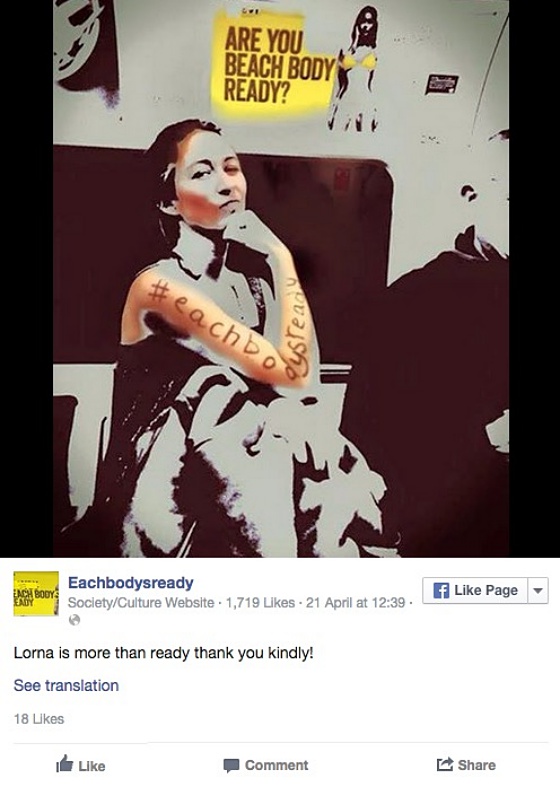Open the posted photo of Lorna
Screen dimensions: 560x787
[281, 279]
